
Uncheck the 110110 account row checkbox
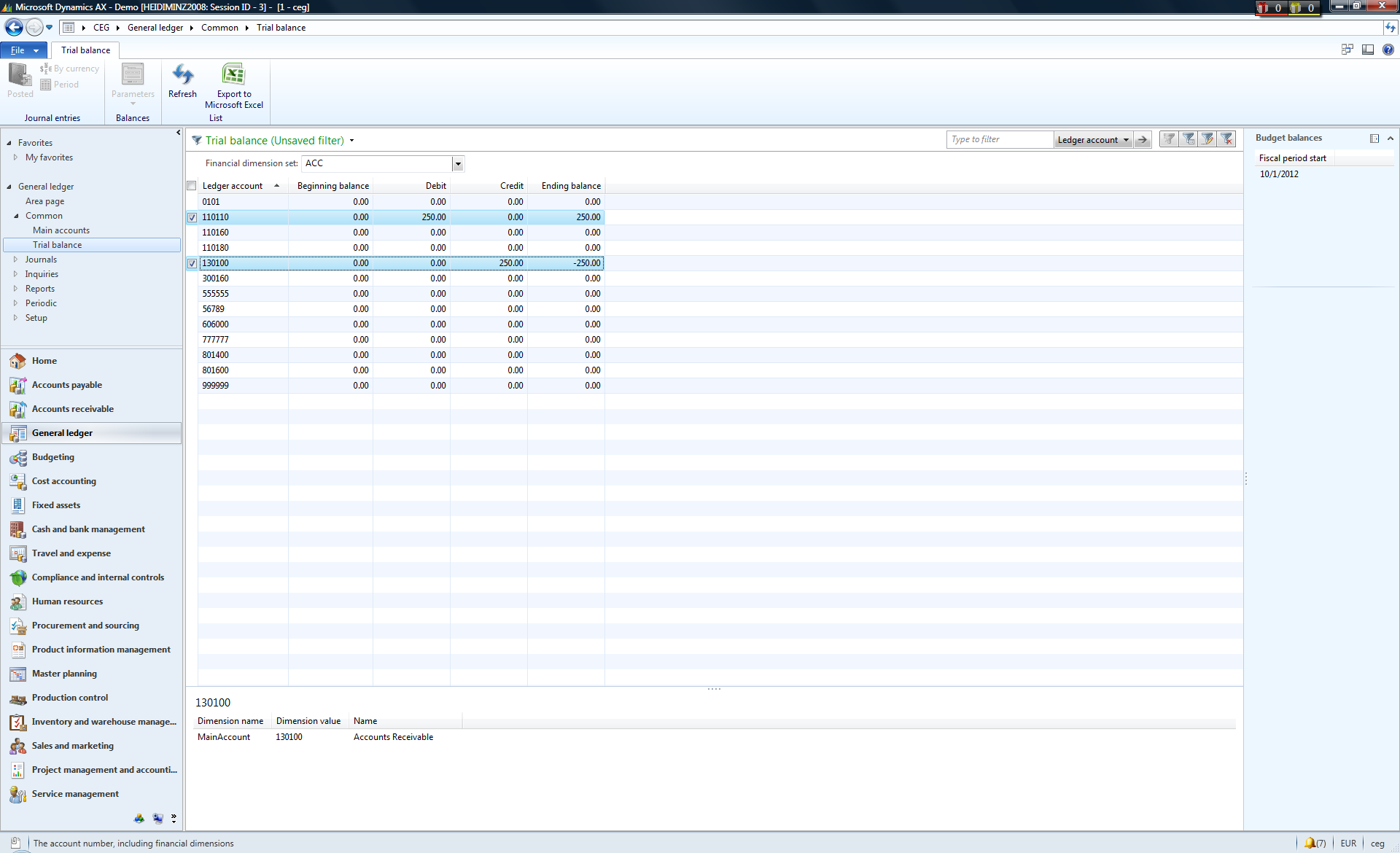coord(192,217)
